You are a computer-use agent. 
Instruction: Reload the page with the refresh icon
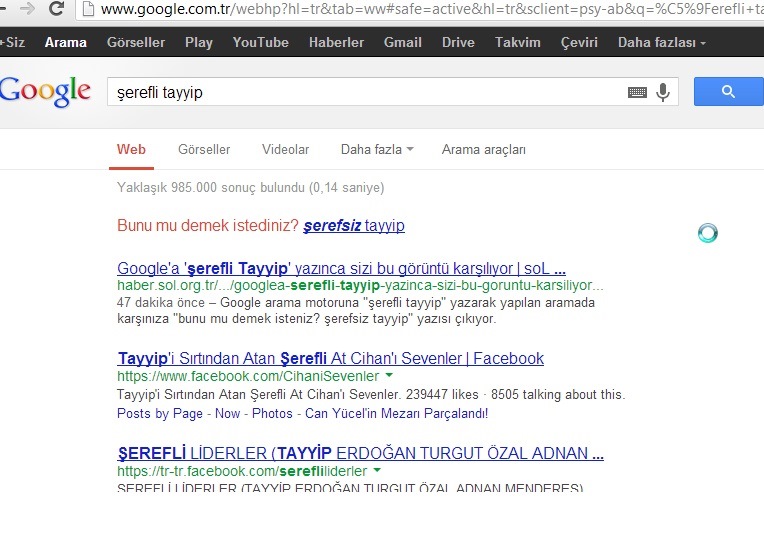coord(57,8)
